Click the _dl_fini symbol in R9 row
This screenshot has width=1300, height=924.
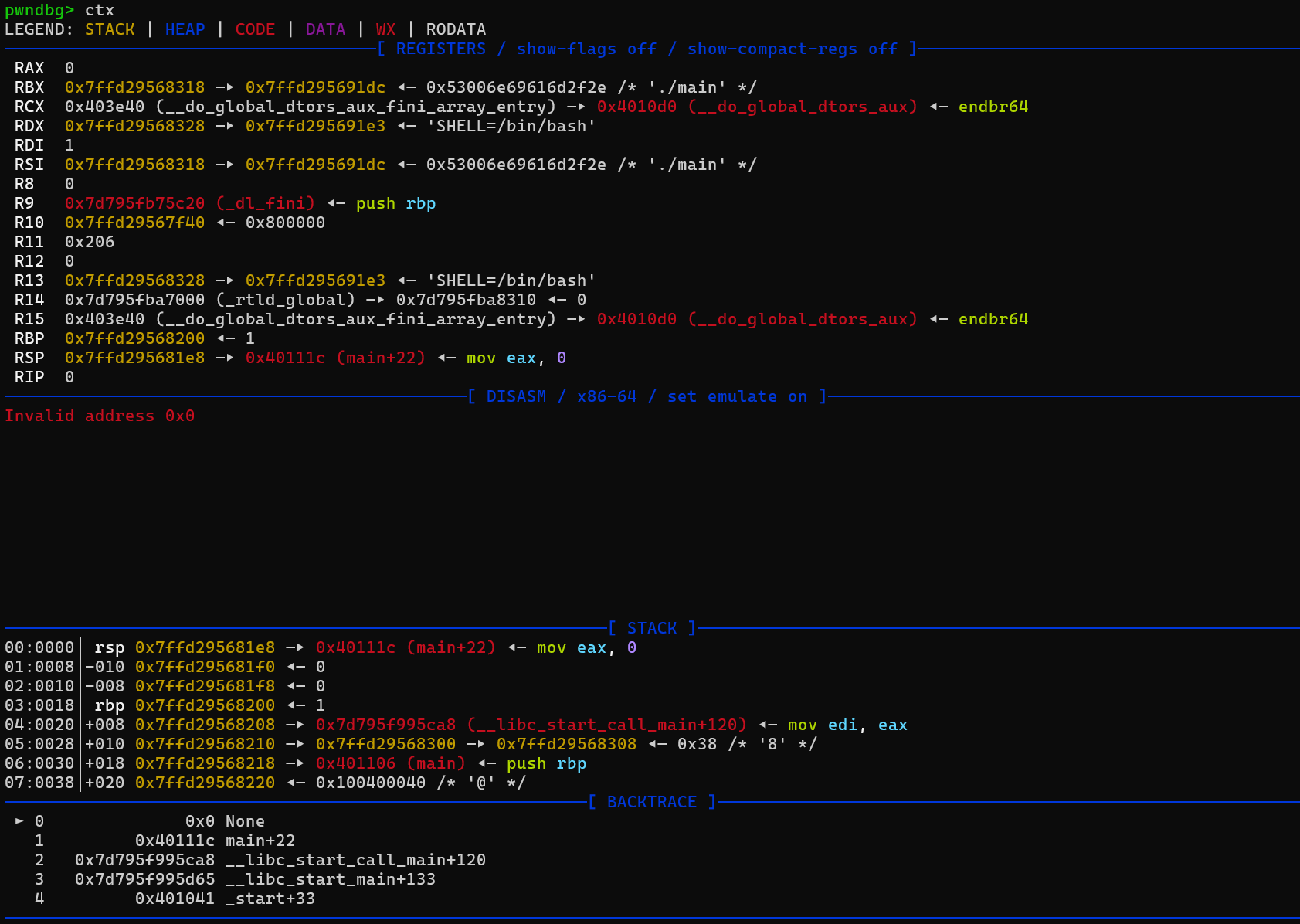266,203
